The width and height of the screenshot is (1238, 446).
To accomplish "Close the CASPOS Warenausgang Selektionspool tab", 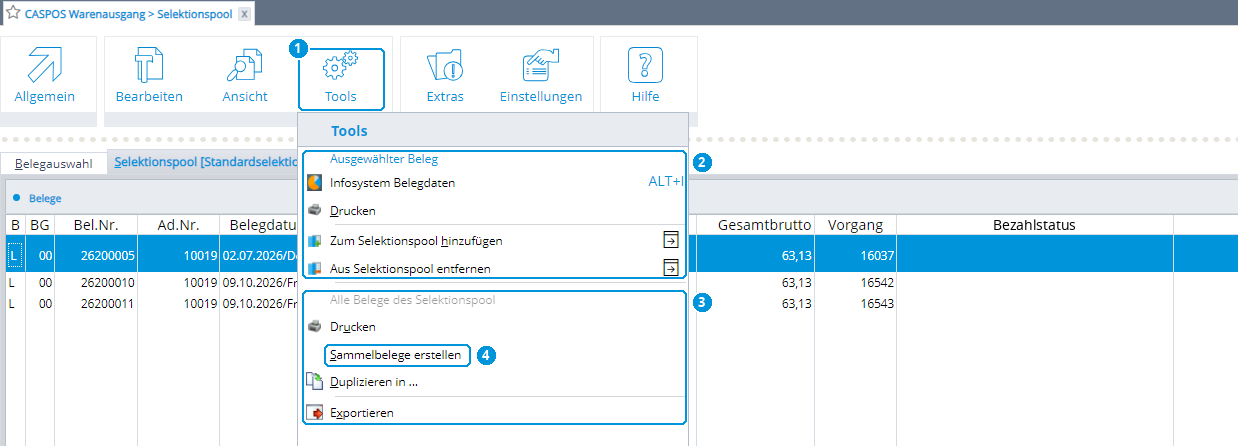I will coord(244,13).
